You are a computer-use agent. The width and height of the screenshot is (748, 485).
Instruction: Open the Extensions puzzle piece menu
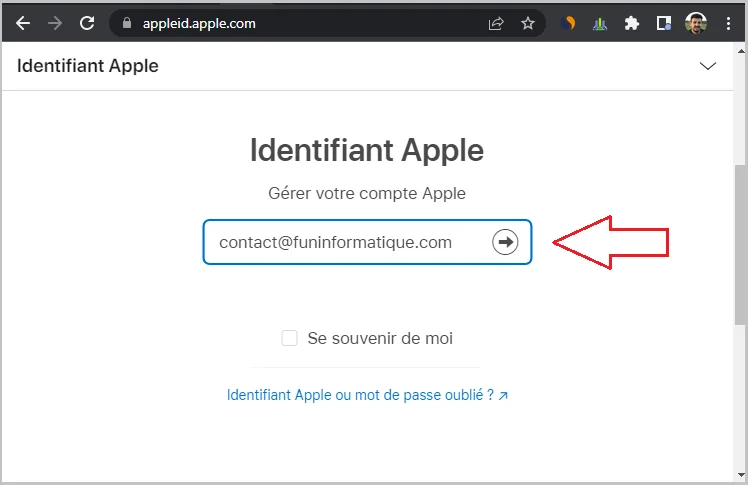[x=632, y=23]
